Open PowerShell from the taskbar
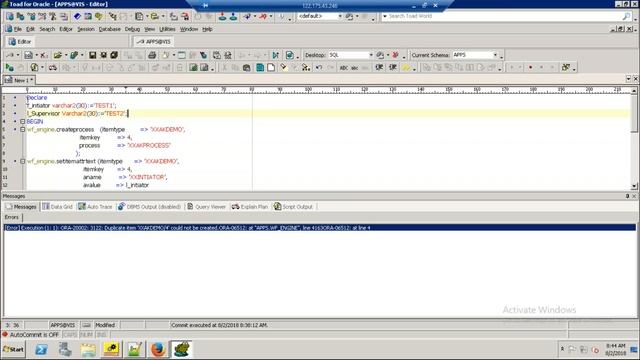Image resolution: width=640 pixels, height=360 pixels. coord(41,349)
